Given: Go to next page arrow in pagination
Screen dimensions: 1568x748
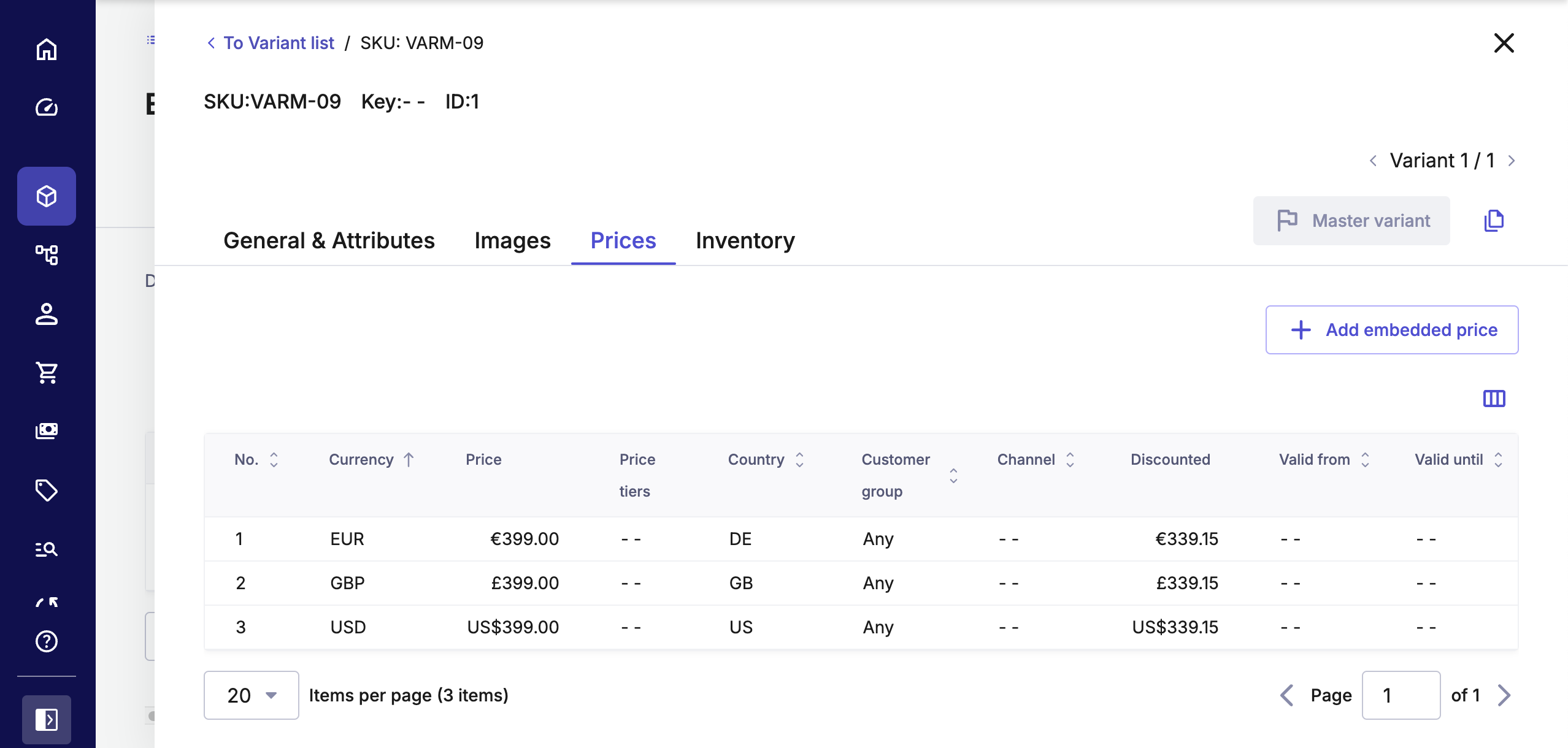Looking at the screenshot, I should tap(1504, 695).
